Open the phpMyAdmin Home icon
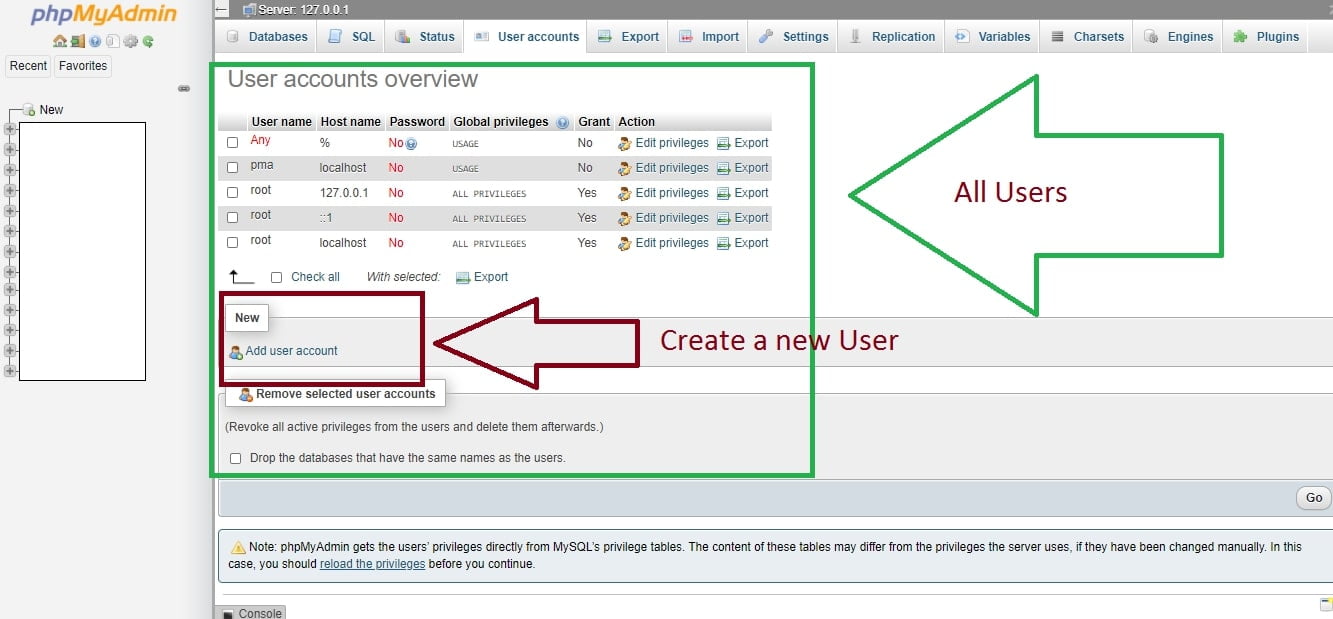The height and width of the screenshot is (619, 1333). (60, 42)
